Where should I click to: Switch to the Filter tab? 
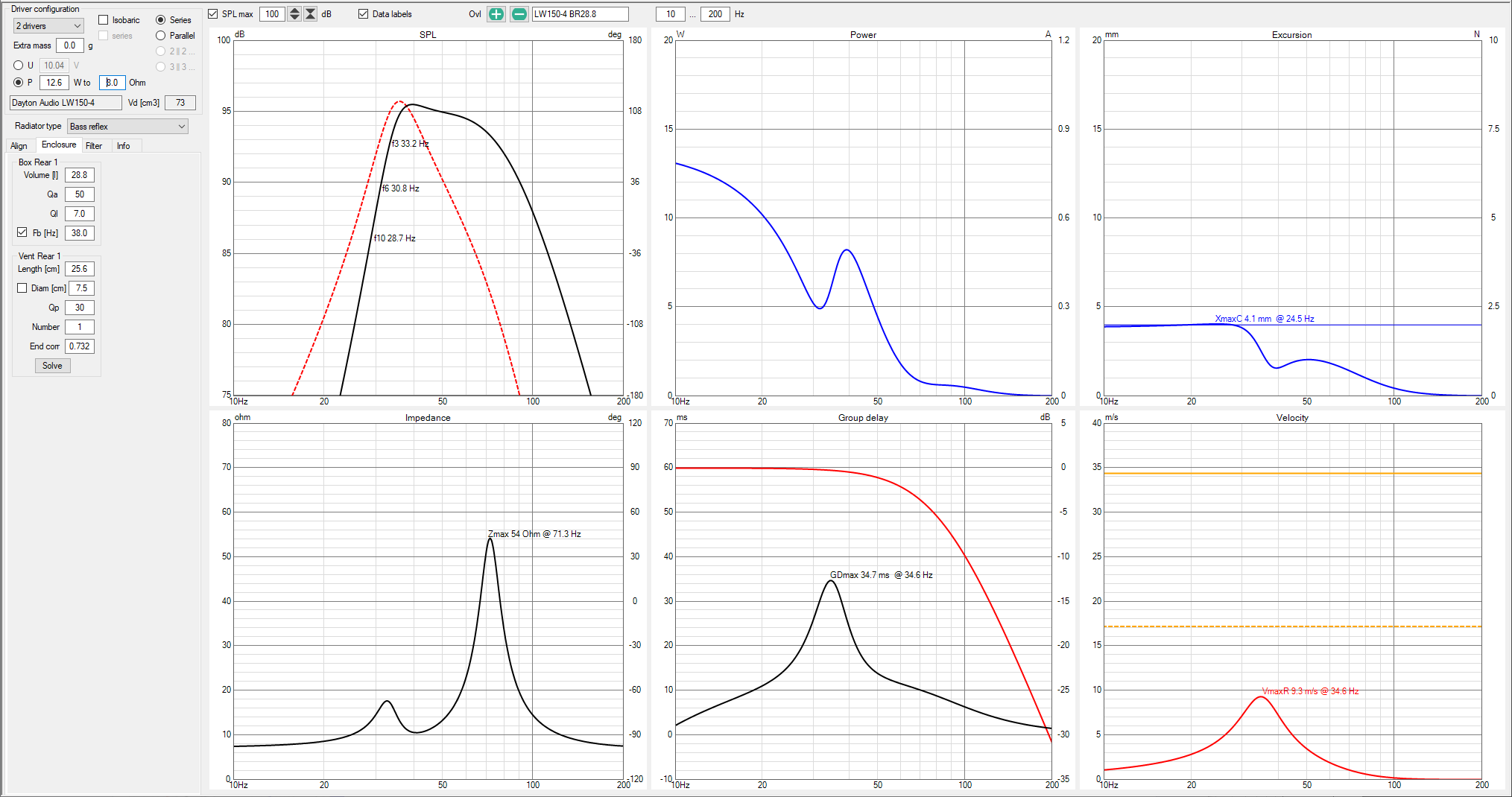click(x=94, y=146)
